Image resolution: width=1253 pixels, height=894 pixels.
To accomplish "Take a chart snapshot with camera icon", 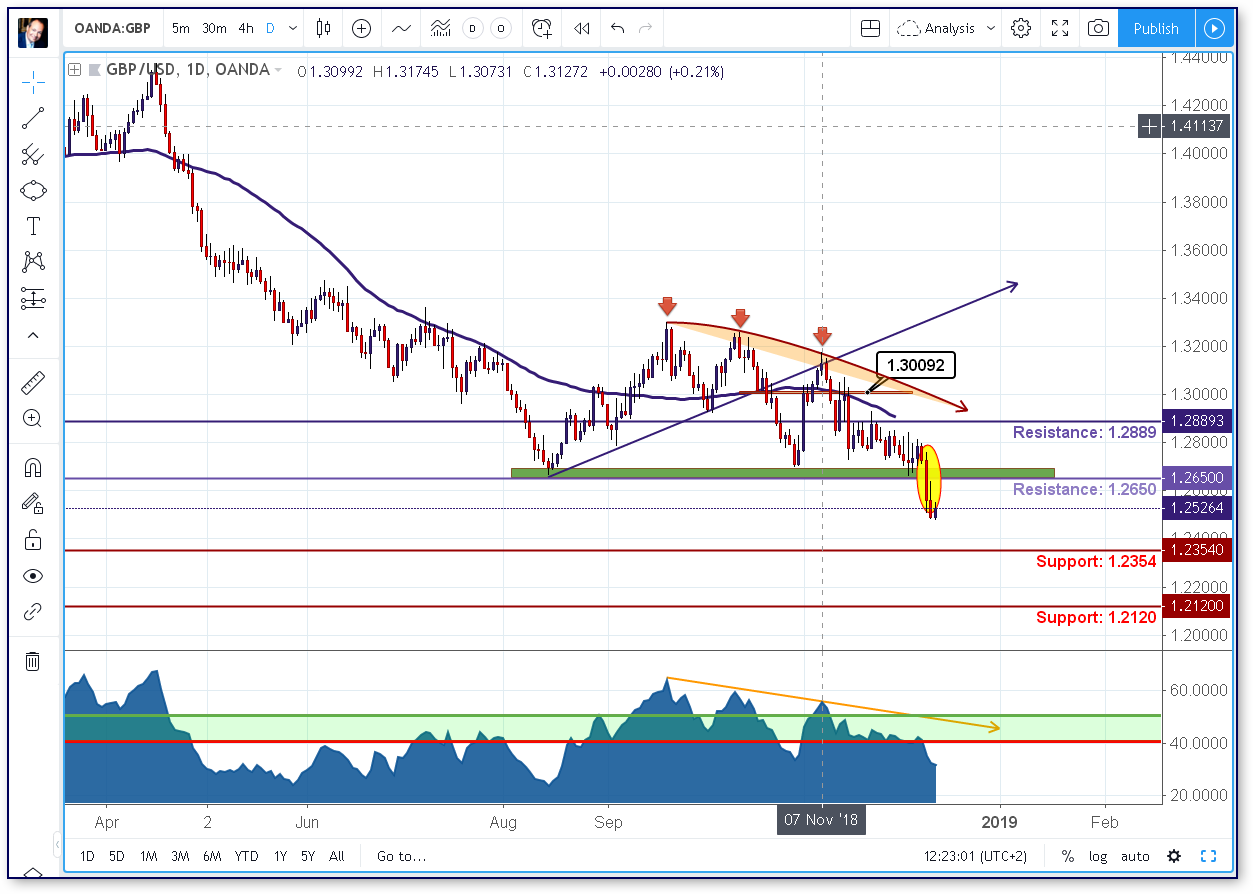I will [1098, 28].
